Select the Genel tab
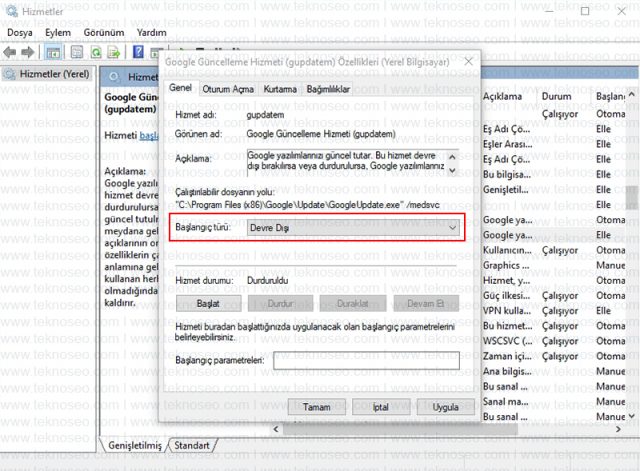The image size is (640, 471). 180,88
